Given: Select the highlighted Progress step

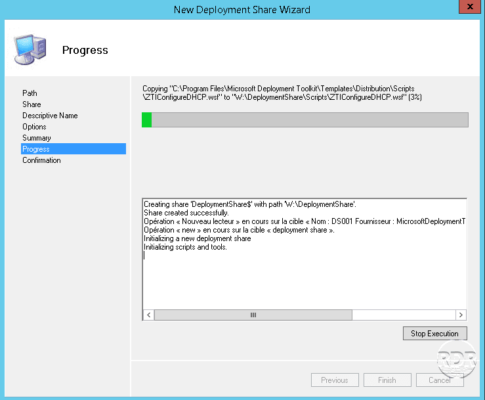Looking at the screenshot, I should [x=73, y=149].
